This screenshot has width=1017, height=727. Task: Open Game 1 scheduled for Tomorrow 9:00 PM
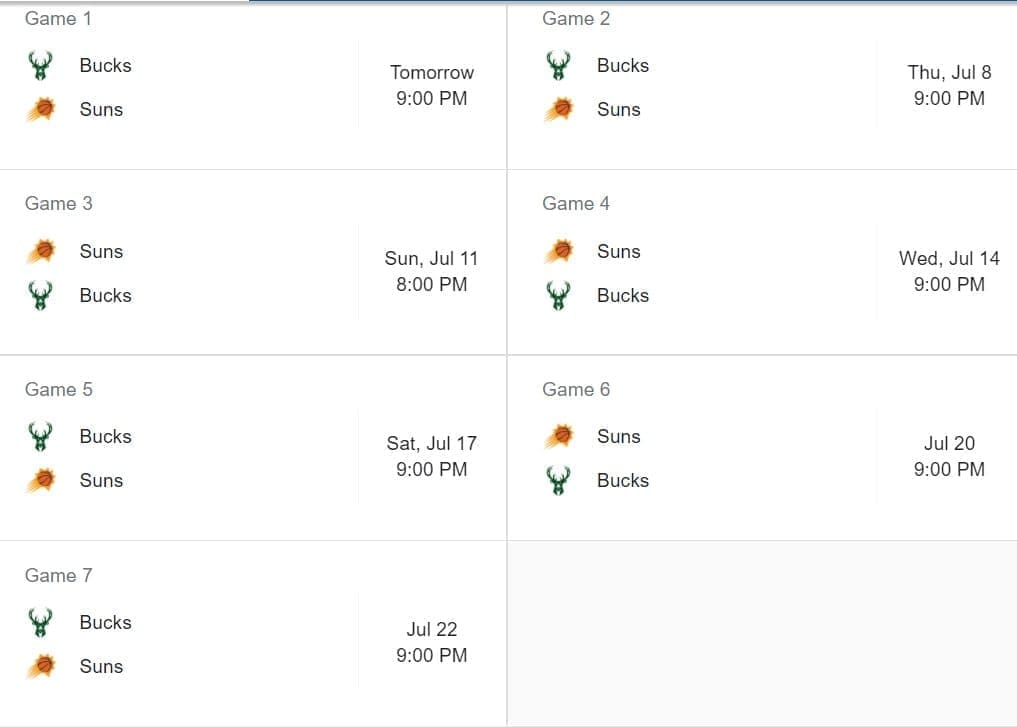point(431,86)
